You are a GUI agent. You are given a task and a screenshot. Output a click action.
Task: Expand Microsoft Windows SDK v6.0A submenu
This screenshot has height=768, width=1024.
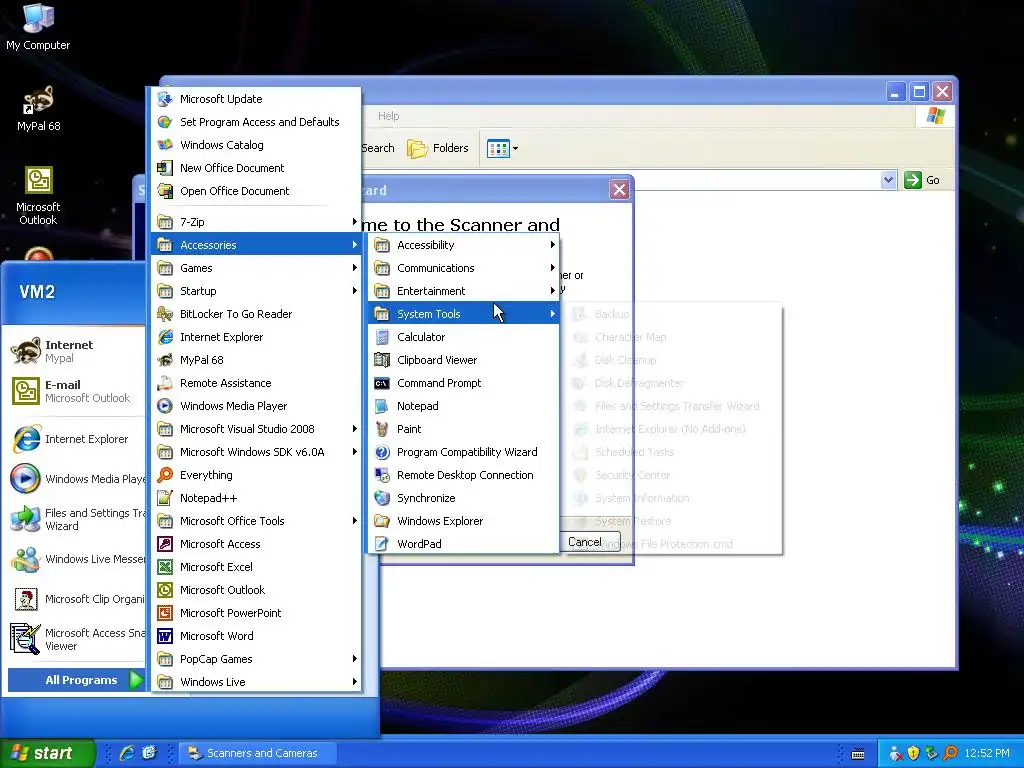tap(257, 452)
